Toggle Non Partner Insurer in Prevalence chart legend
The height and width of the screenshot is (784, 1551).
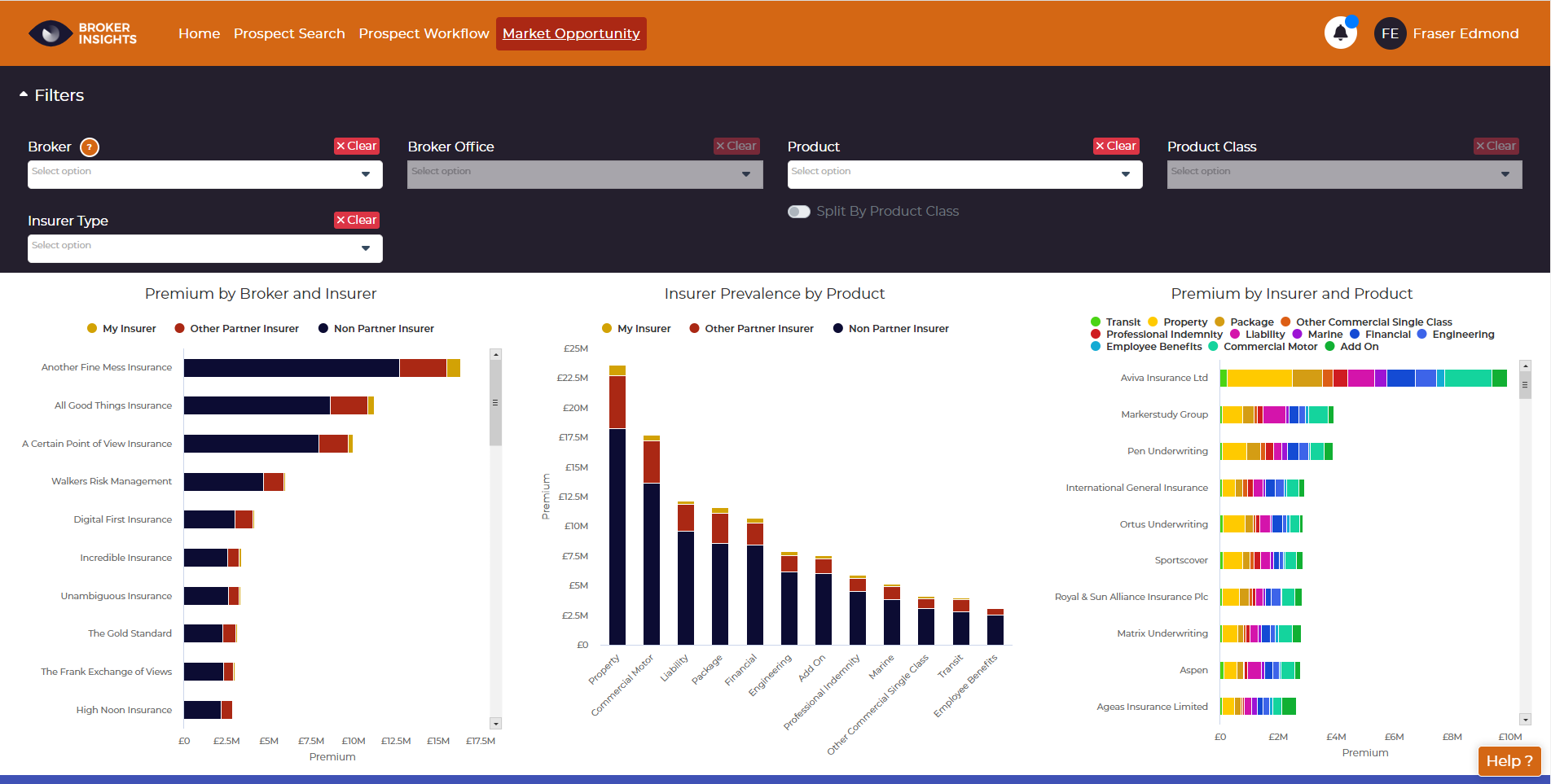[891, 328]
